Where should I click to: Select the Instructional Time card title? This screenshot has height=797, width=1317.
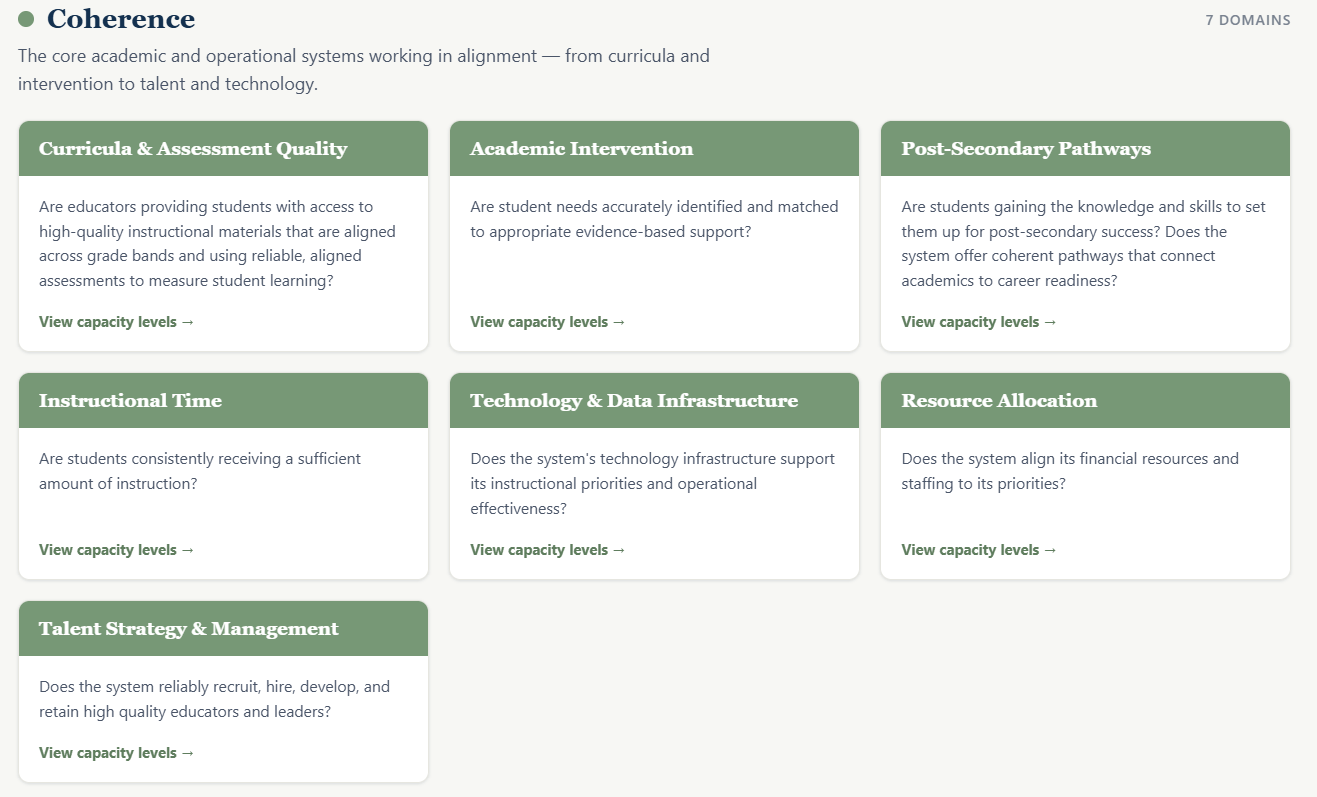130,401
